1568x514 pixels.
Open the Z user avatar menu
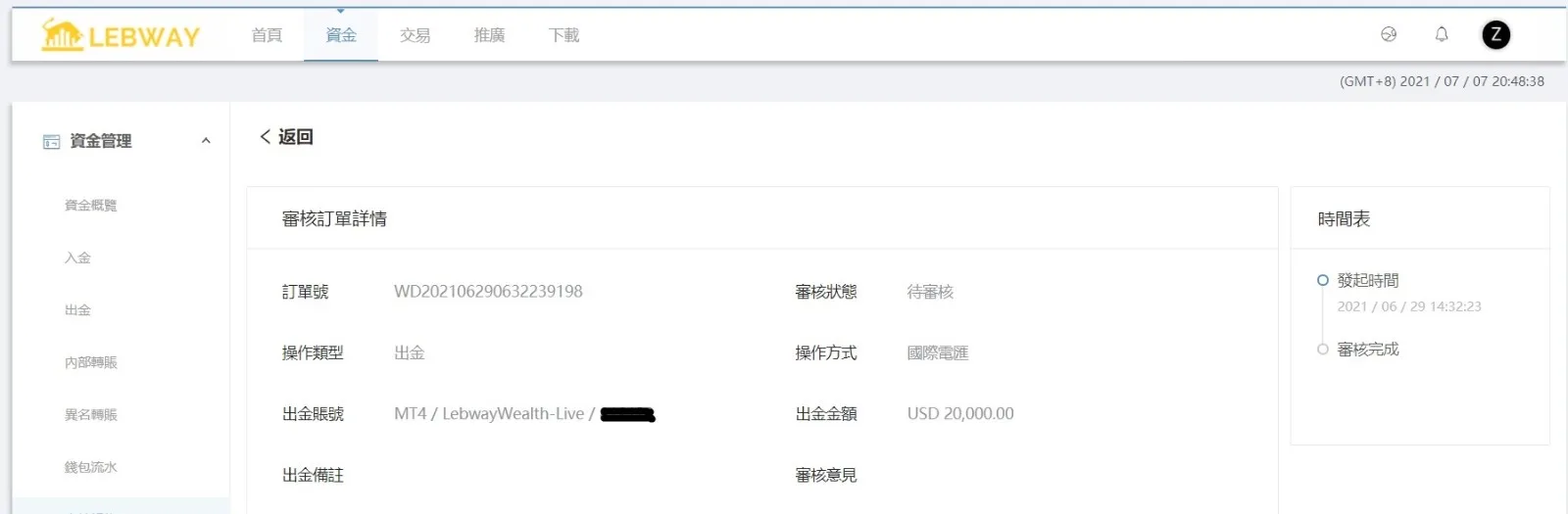coord(1495,35)
